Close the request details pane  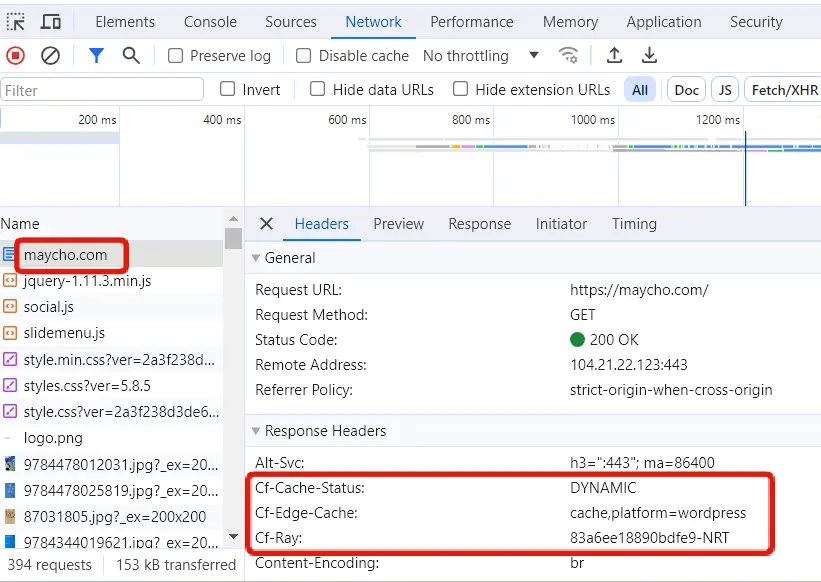(266, 224)
